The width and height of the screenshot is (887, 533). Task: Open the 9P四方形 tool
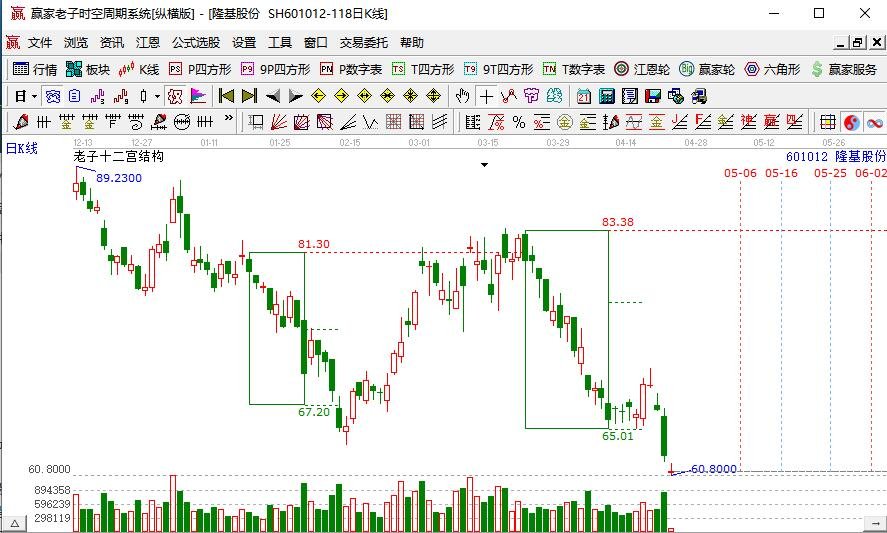pos(275,69)
